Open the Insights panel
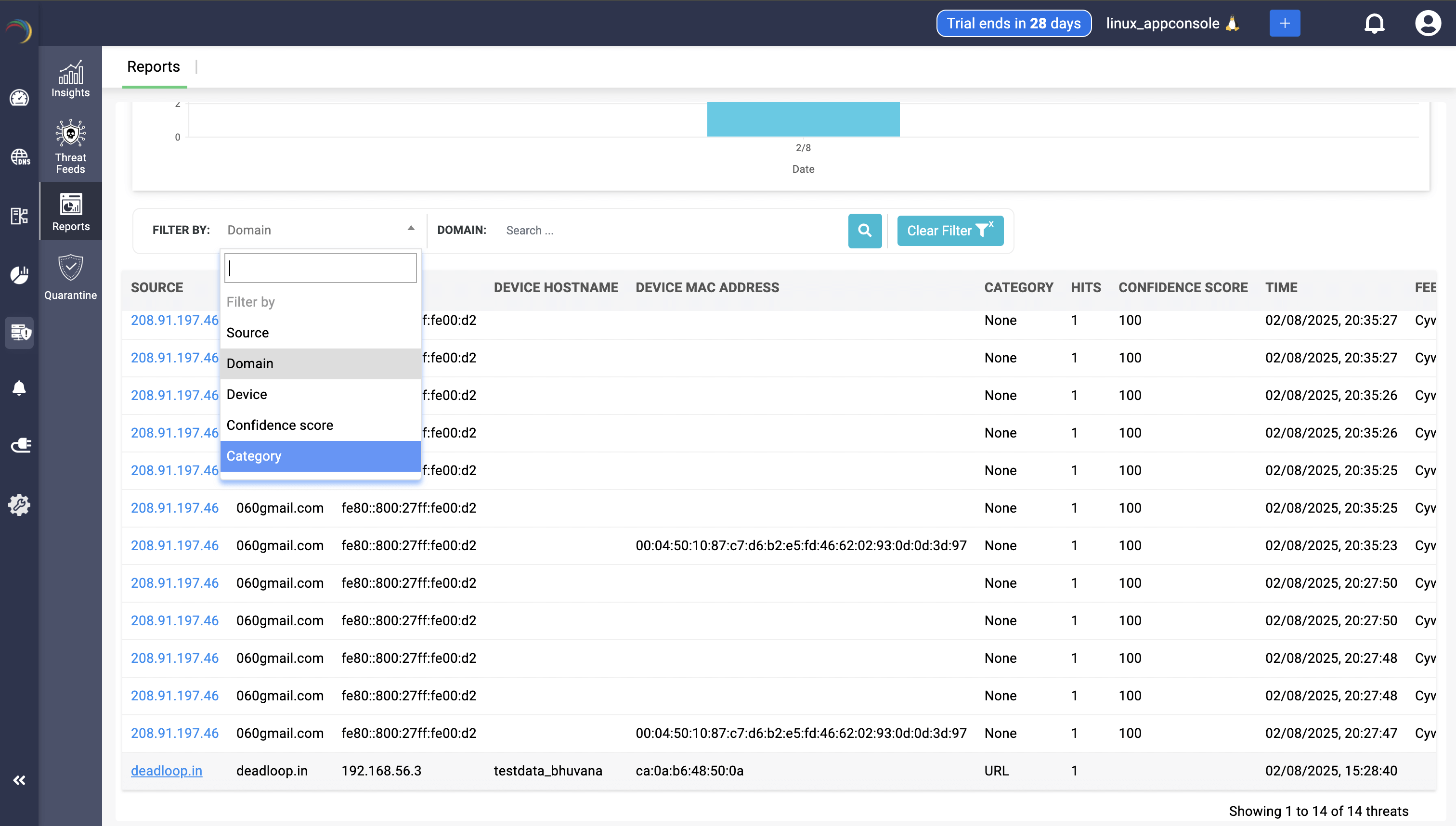This screenshot has width=1456, height=826. (70, 79)
